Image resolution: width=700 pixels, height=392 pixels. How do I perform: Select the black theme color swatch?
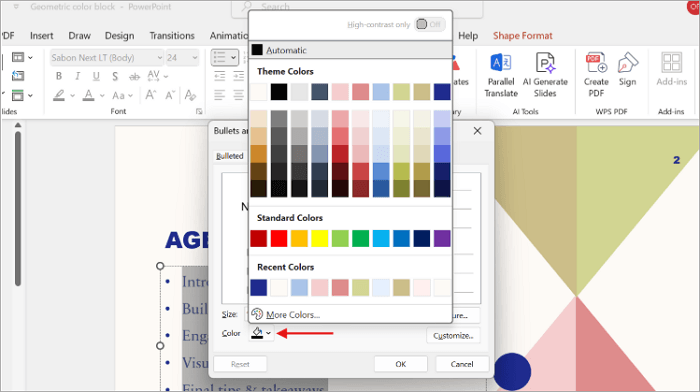point(279,92)
